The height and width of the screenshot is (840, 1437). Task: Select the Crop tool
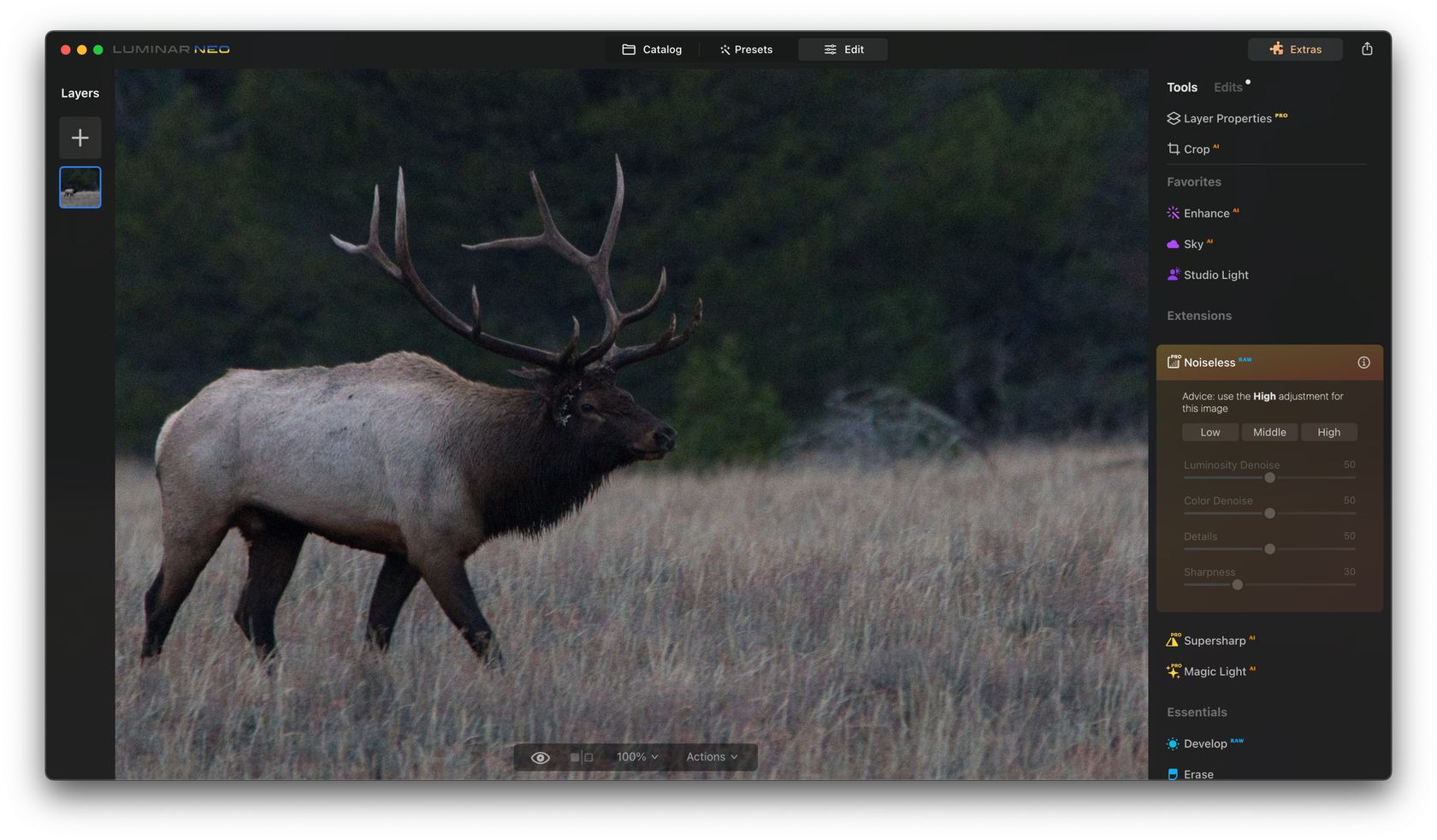(1194, 149)
